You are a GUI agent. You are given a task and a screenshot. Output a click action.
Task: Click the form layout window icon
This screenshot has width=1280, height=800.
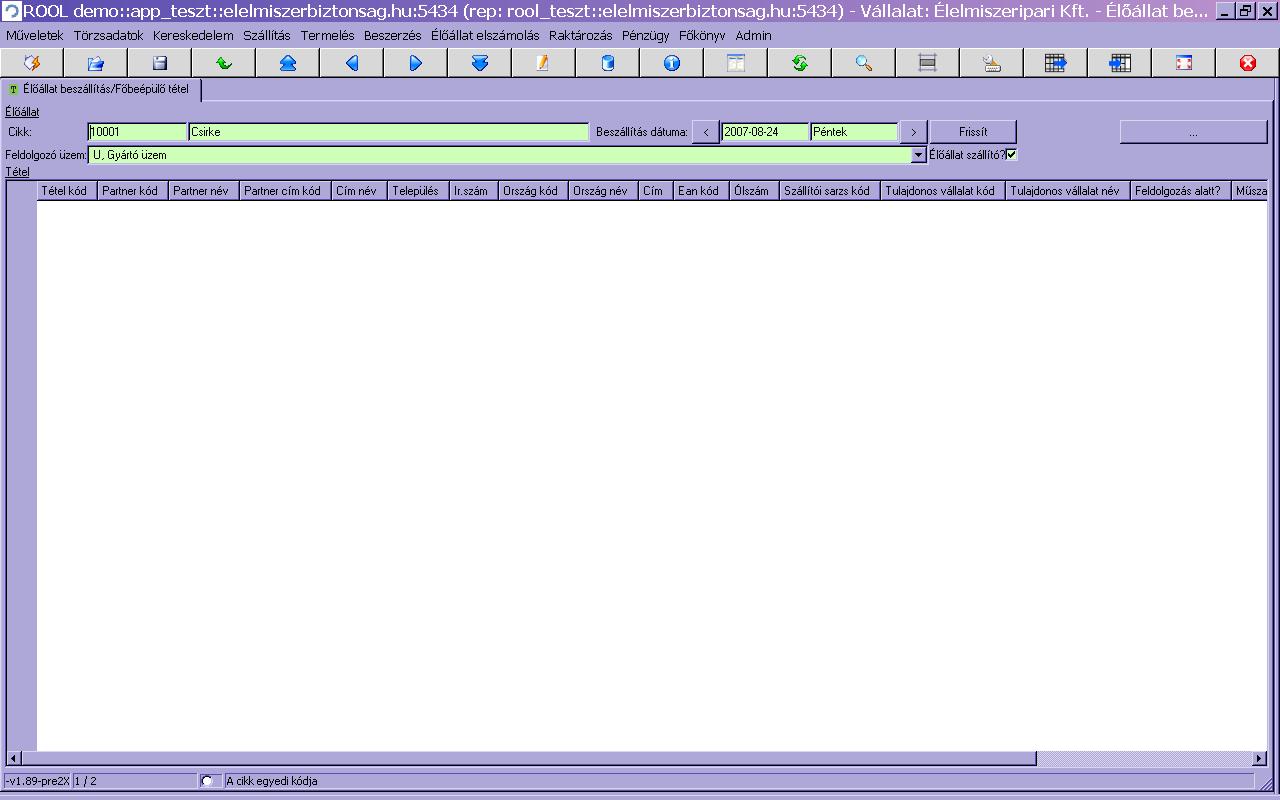coord(736,63)
